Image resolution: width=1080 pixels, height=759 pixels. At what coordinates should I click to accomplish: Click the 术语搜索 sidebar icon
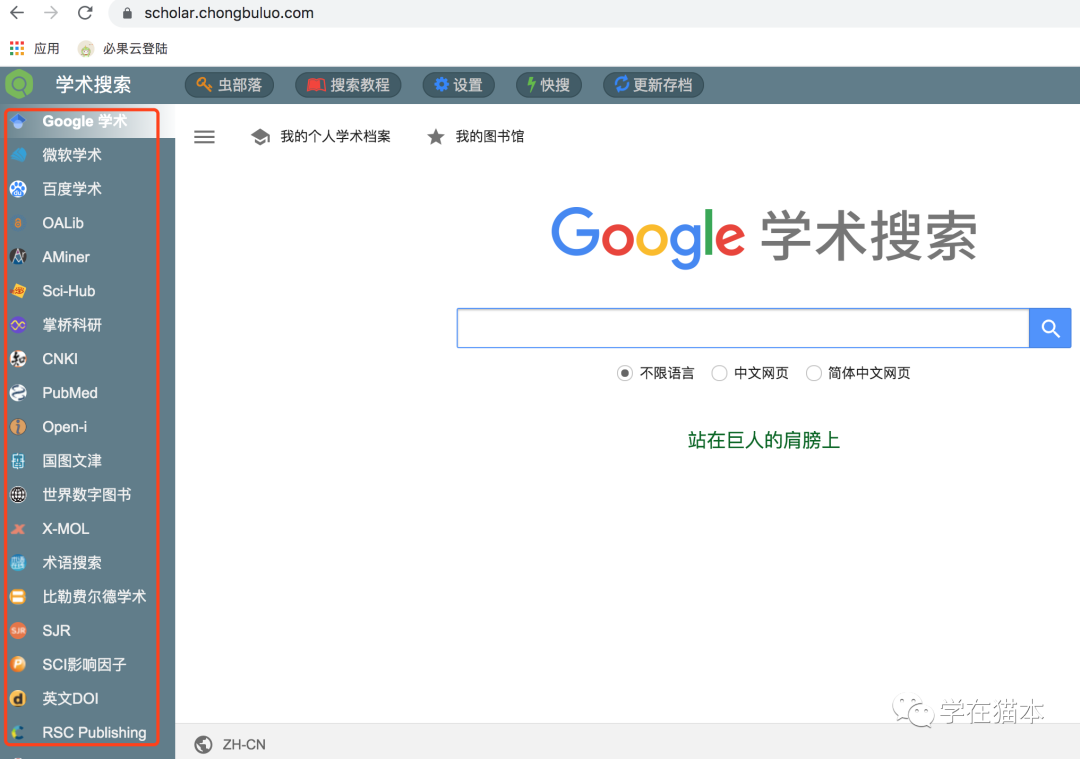coord(19,563)
